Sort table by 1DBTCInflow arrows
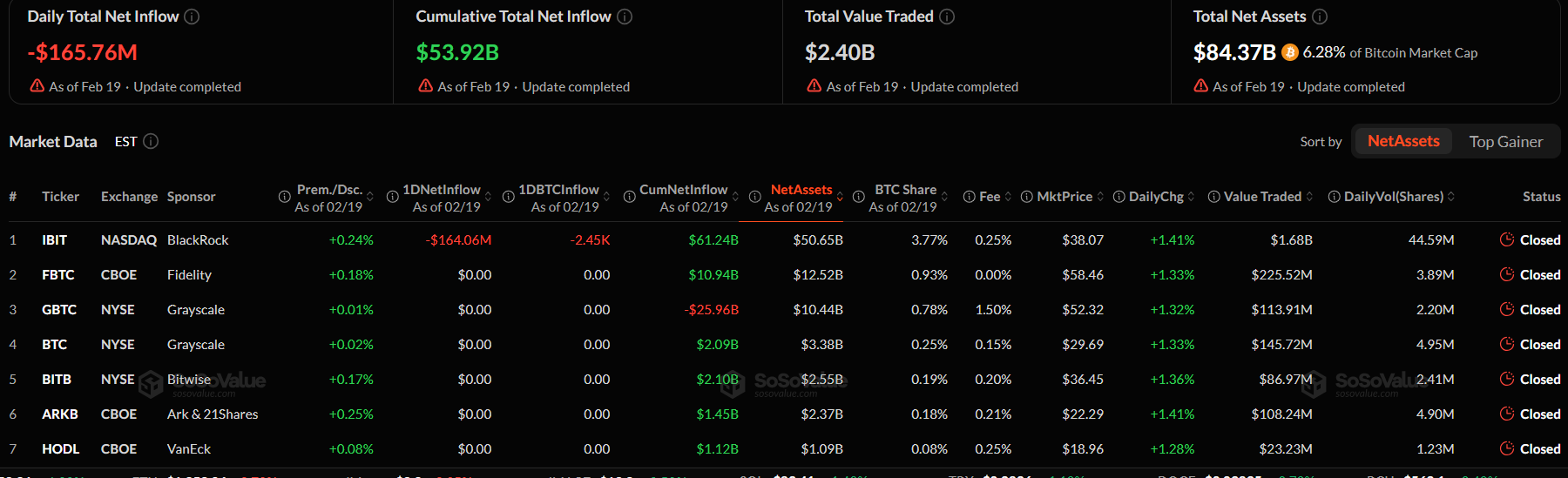The image size is (1568, 478). pos(606,197)
